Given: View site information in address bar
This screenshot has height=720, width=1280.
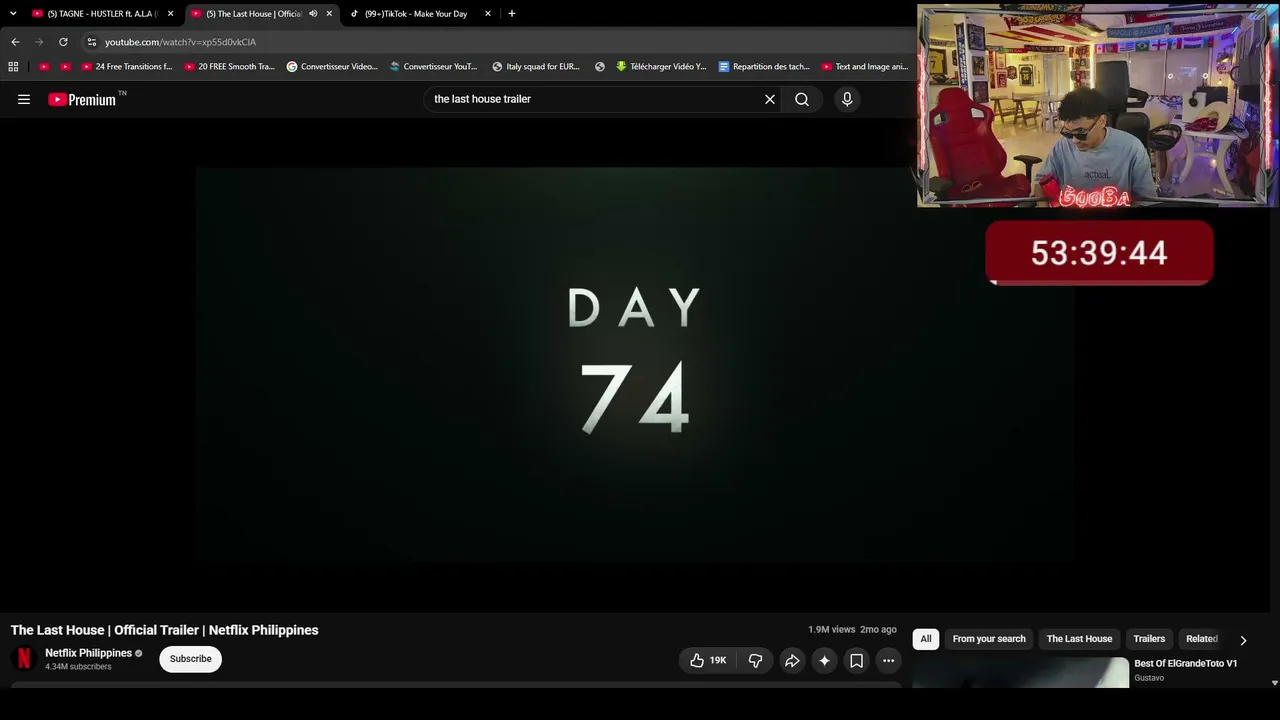Looking at the screenshot, I should (x=91, y=42).
